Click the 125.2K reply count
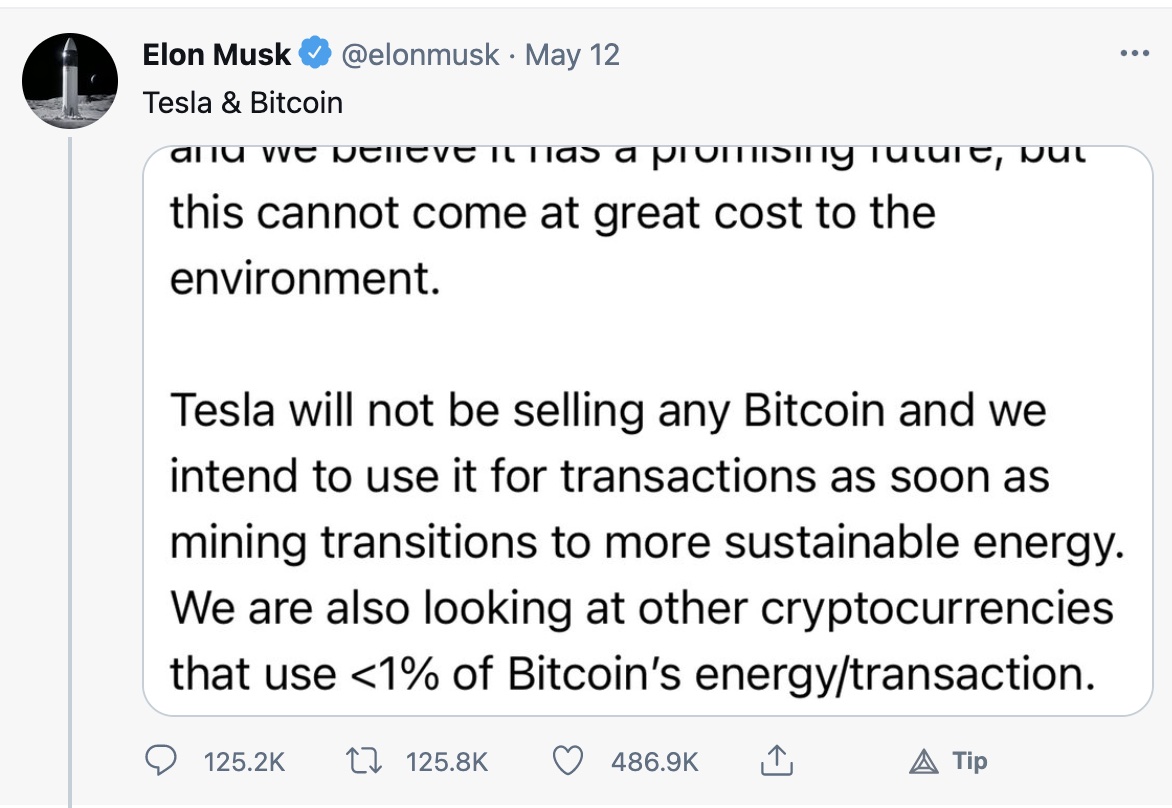This screenshot has width=1172, height=808. pyautogui.click(x=244, y=762)
